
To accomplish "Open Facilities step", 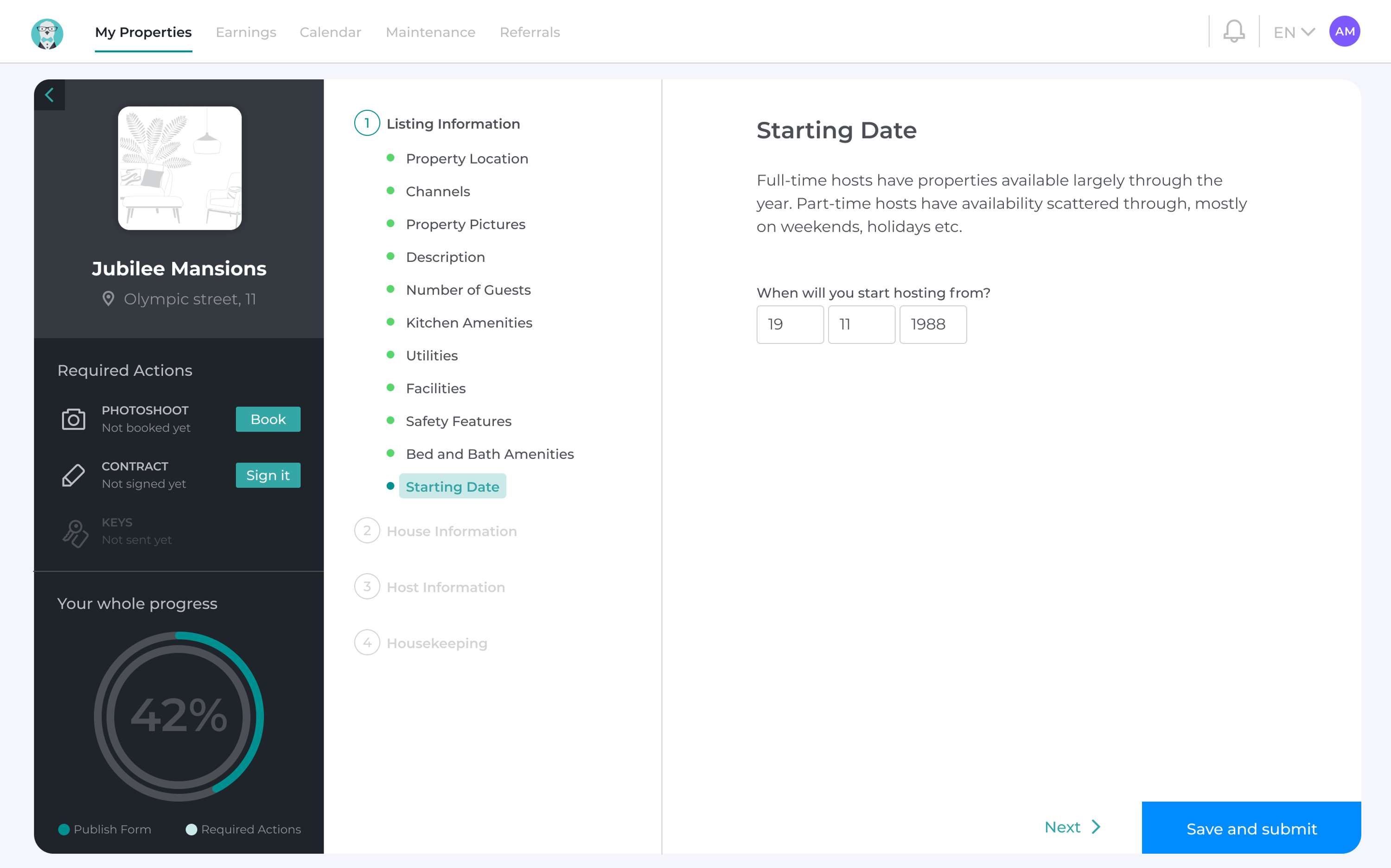I will coord(435,388).
